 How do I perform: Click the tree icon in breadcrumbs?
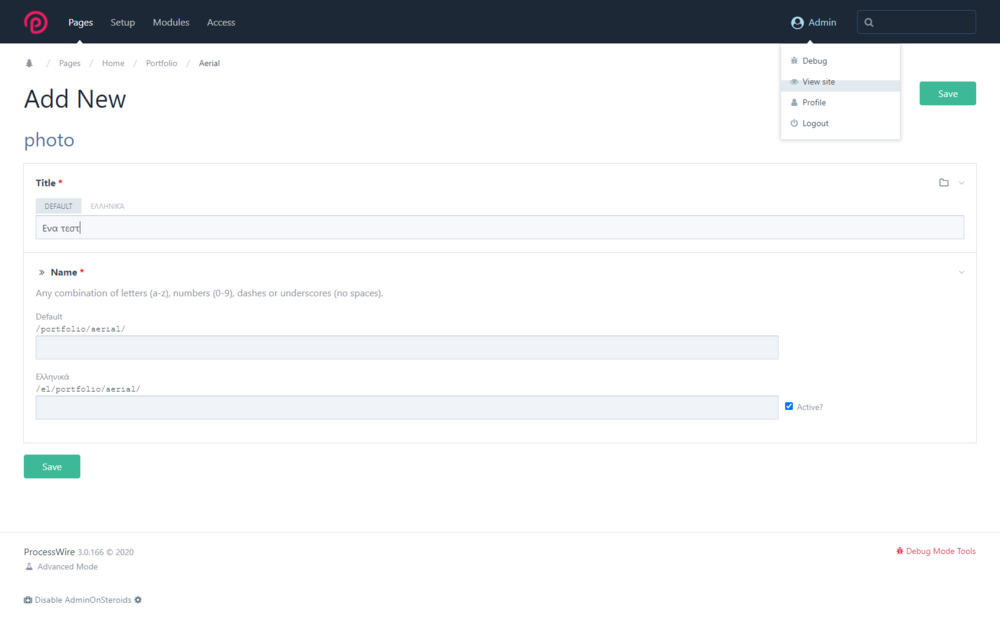pos(29,63)
